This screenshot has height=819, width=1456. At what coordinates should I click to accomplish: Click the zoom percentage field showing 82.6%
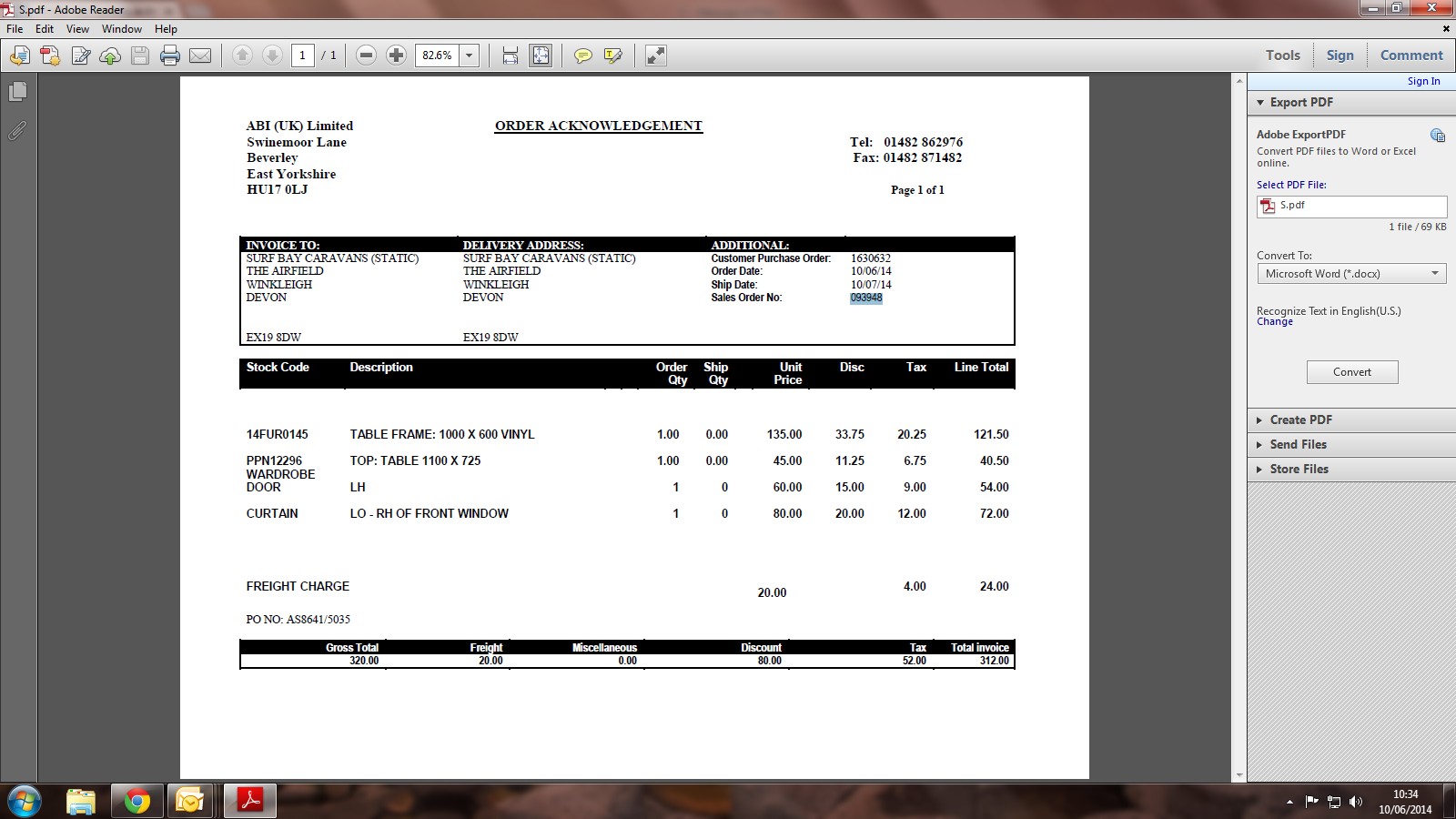(x=438, y=56)
